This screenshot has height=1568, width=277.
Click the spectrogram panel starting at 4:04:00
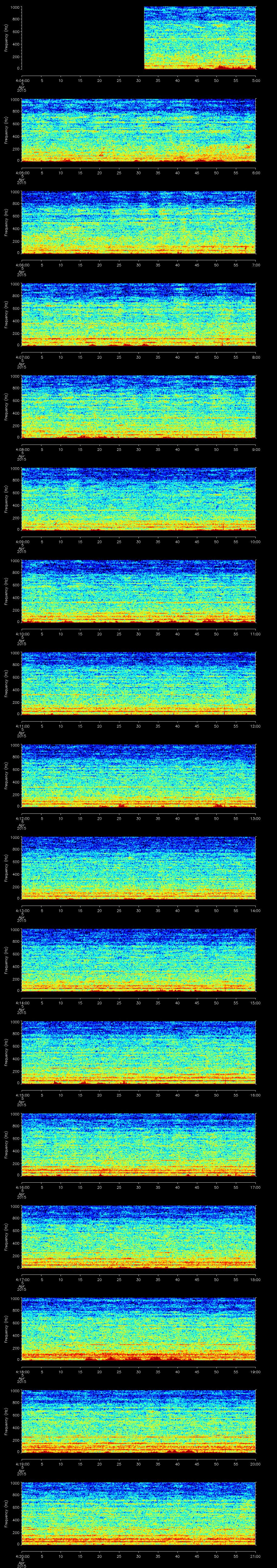[x=139, y=38]
